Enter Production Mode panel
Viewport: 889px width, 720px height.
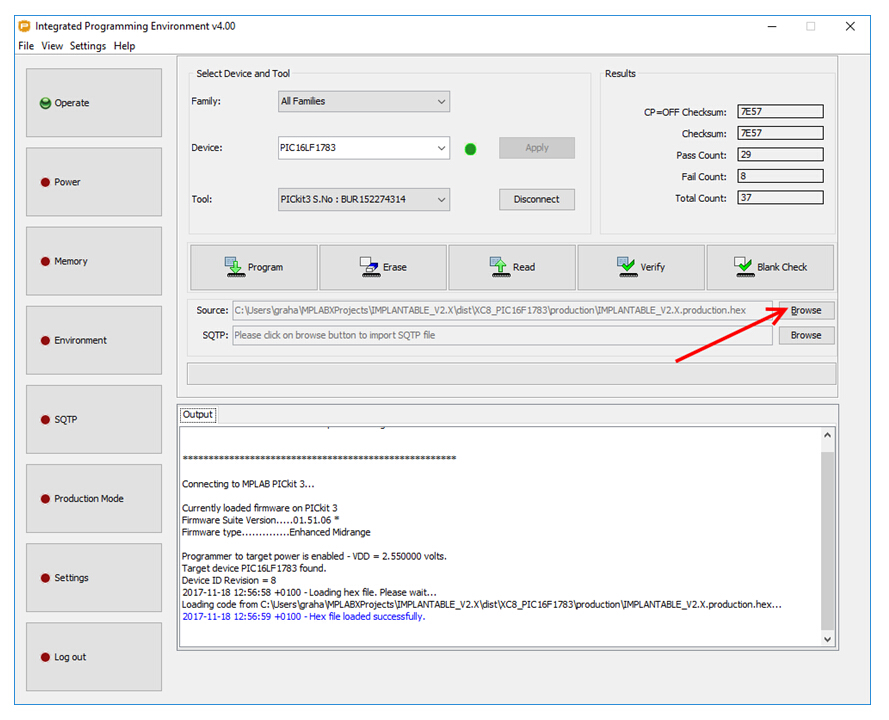coord(93,498)
